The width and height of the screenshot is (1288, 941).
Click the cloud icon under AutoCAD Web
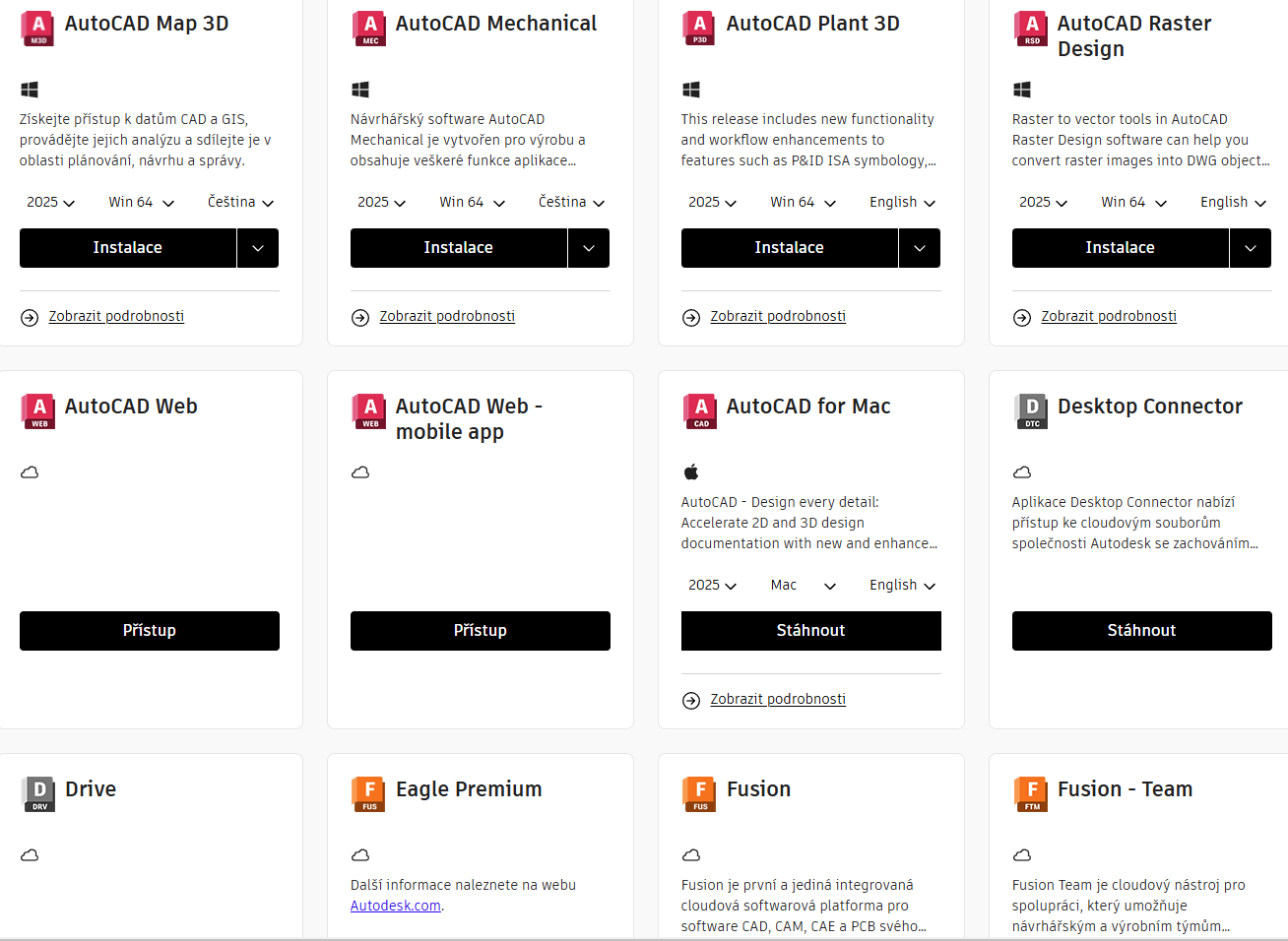(x=30, y=472)
